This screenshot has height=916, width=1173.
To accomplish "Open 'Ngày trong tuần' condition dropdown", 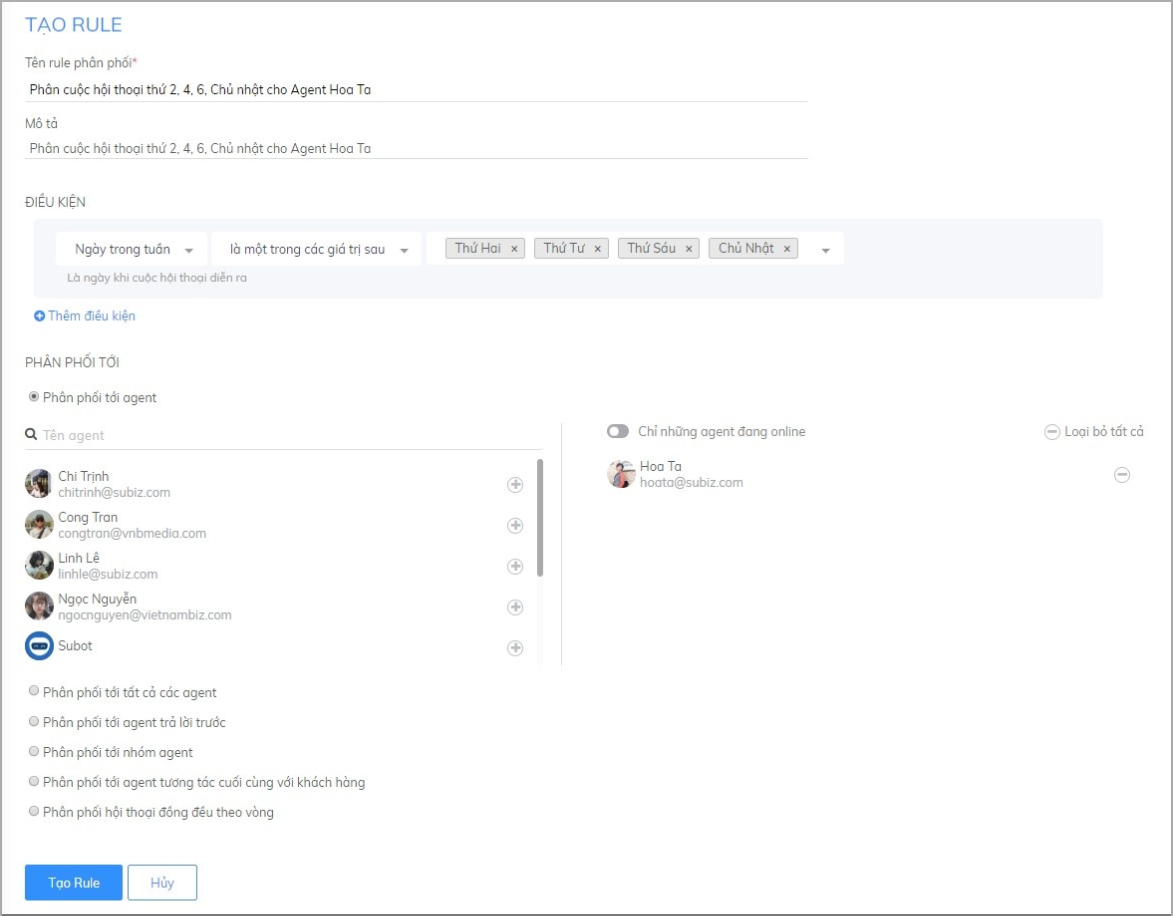I will click(131, 249).
